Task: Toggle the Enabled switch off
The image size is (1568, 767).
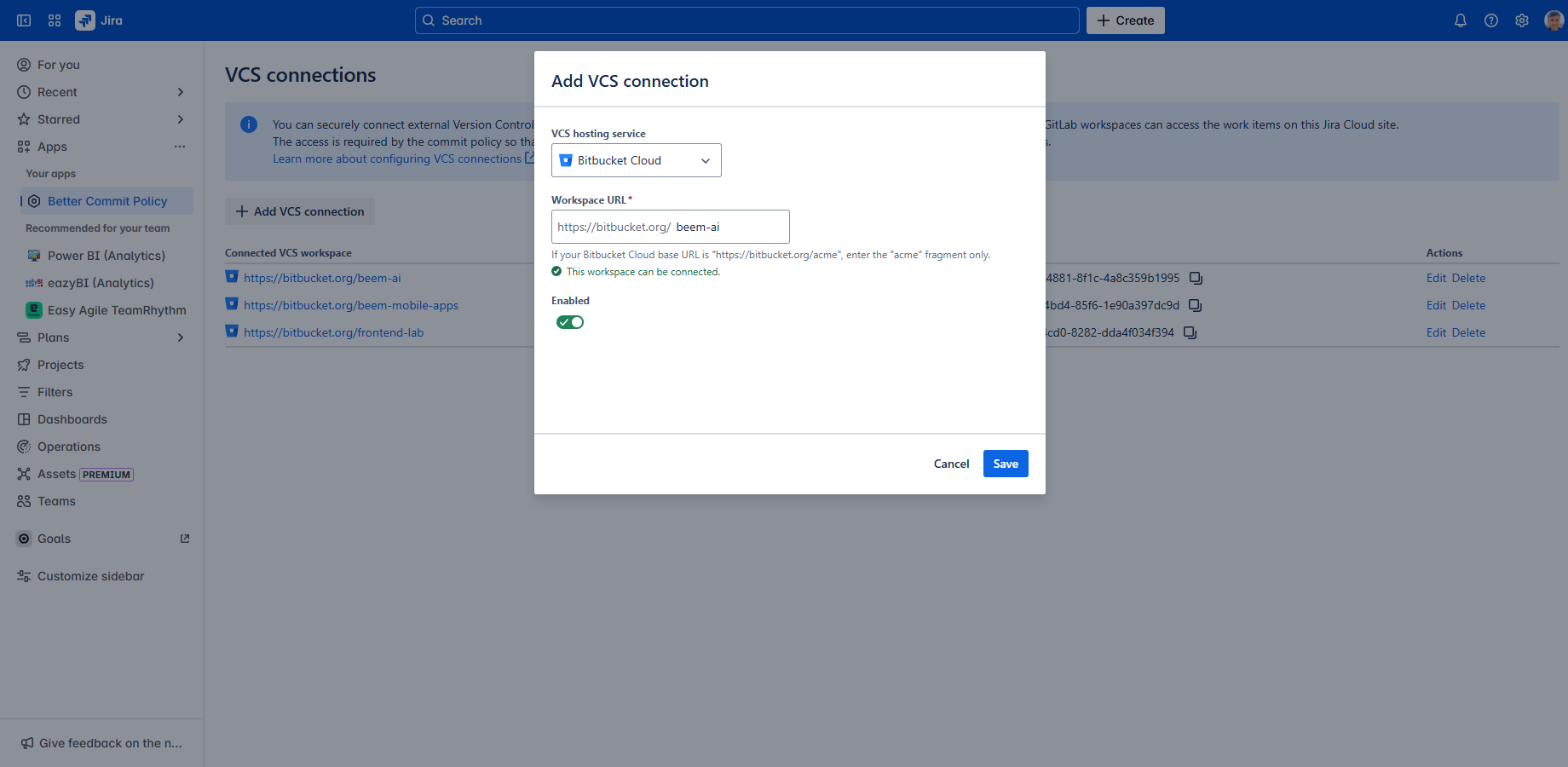Action: (570, 322)
